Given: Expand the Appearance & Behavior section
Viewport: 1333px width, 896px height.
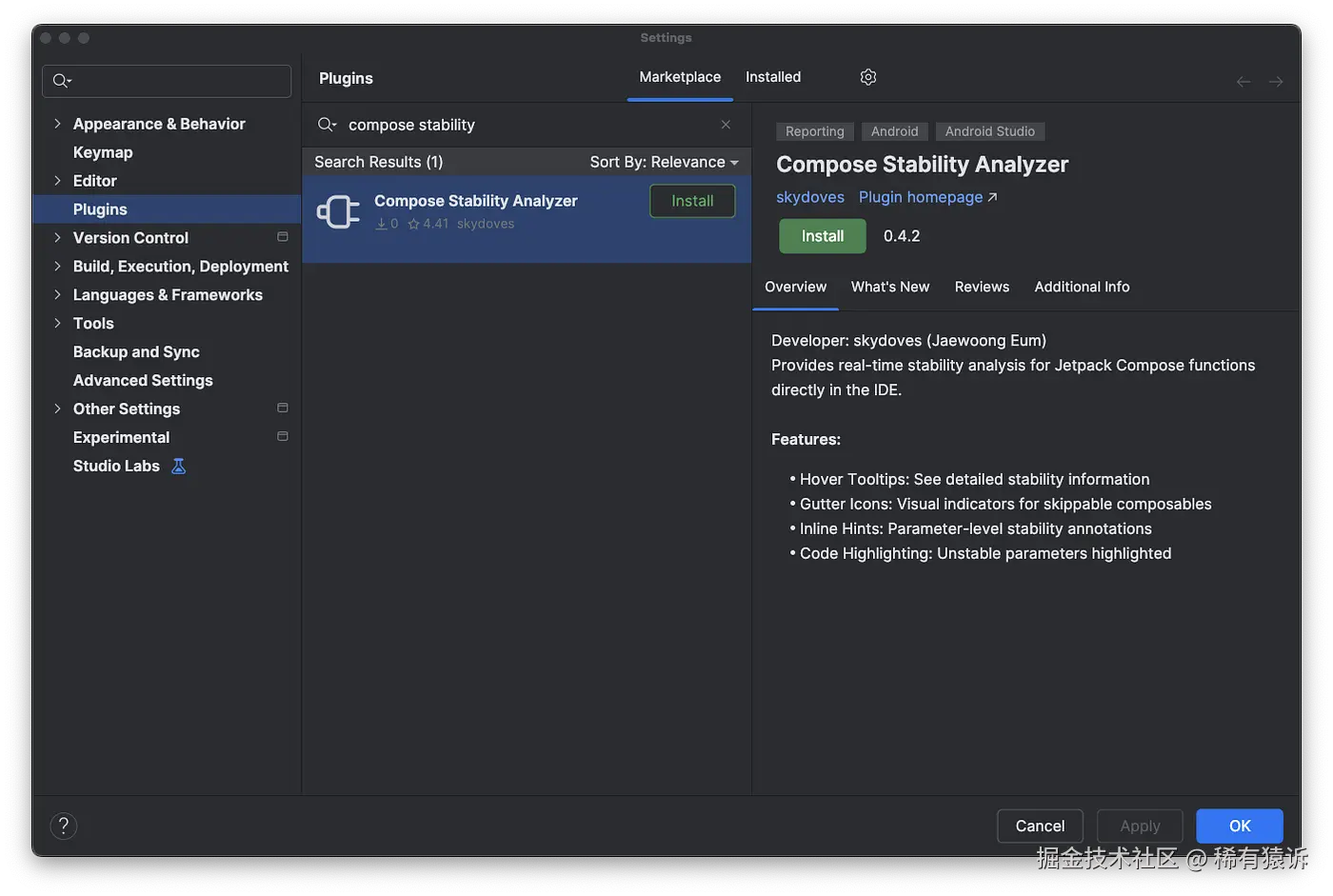Looking at the screenshot, I should pos(57,124).
